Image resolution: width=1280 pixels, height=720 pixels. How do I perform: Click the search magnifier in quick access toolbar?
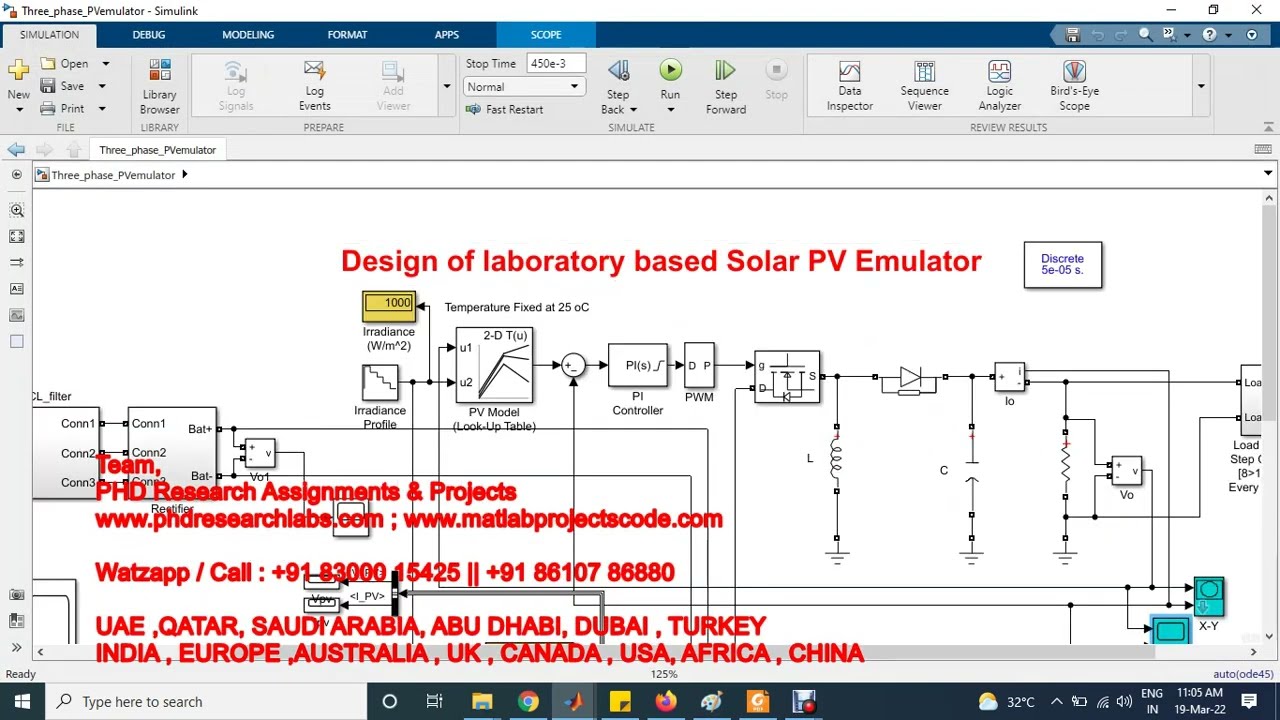coord(1146,35)
